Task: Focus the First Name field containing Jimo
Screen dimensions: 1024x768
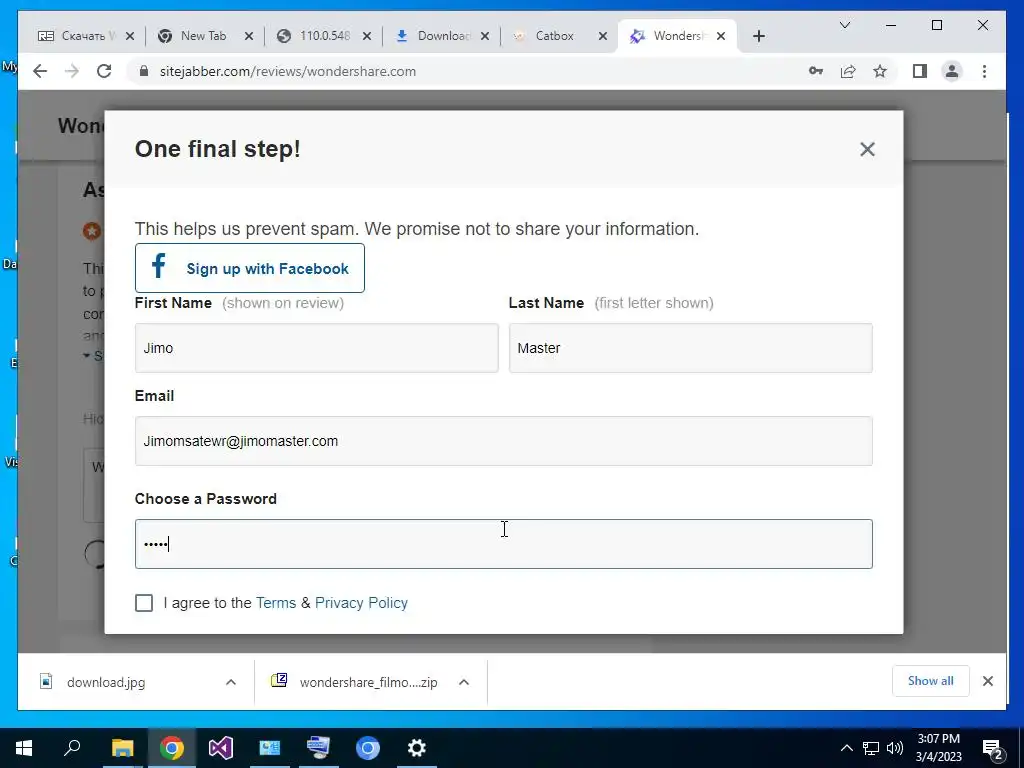Action: [317, 348]
